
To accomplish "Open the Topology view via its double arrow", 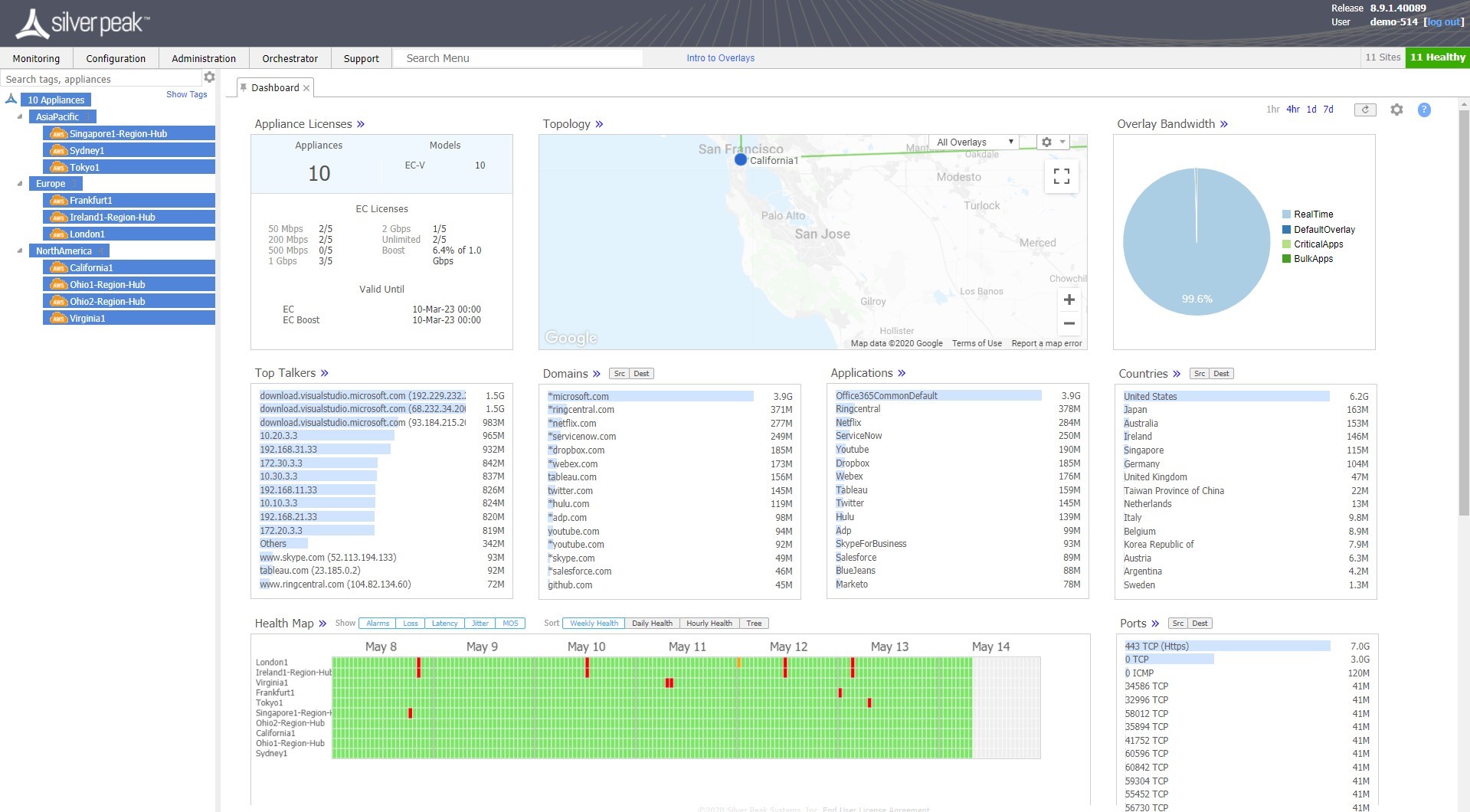I will tap(599, 124).
